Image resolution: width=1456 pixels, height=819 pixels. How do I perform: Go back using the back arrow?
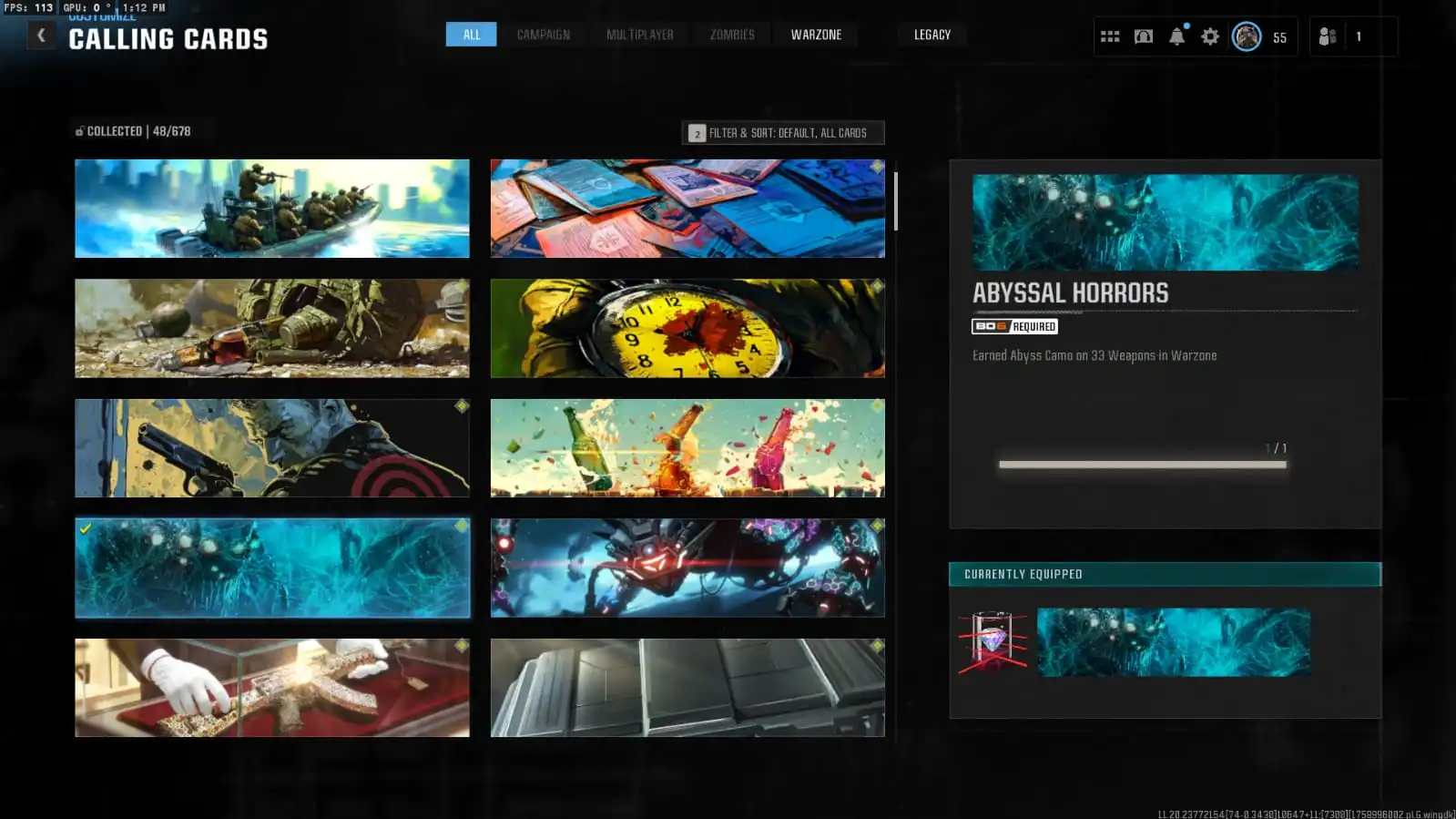41,36
